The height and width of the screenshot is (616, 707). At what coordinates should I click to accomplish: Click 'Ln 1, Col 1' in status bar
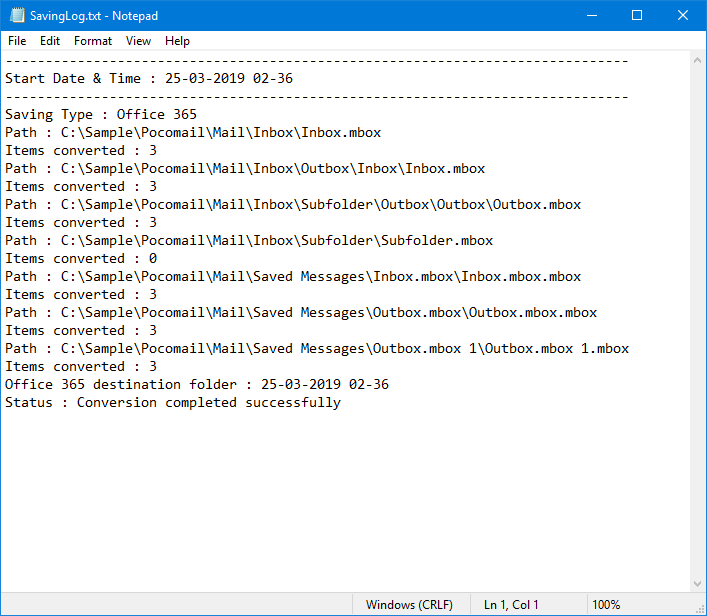coord(511,605)
